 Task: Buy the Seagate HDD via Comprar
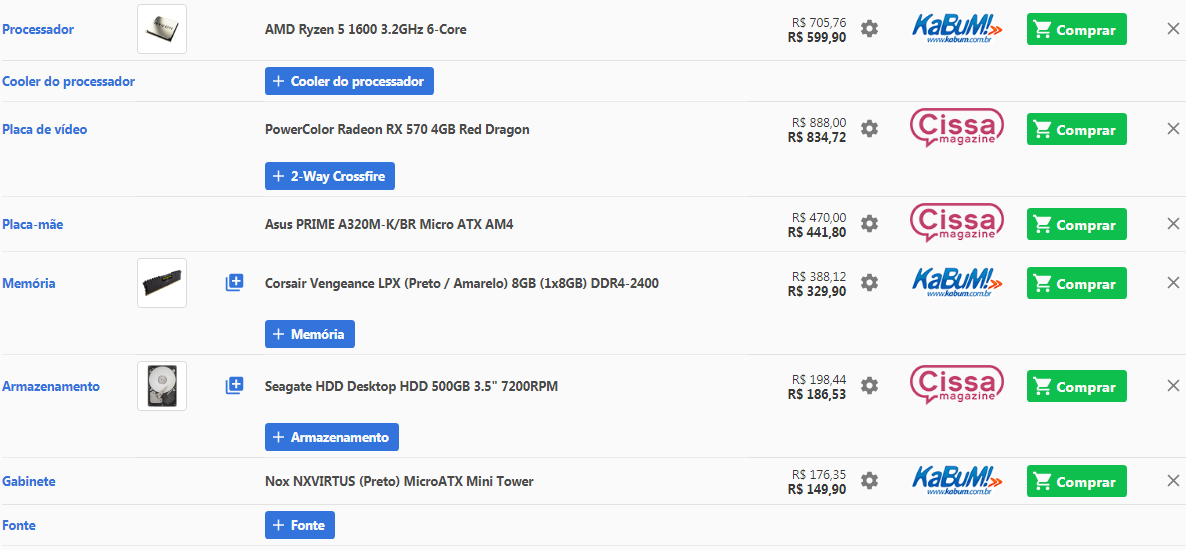click(1076, 387)
